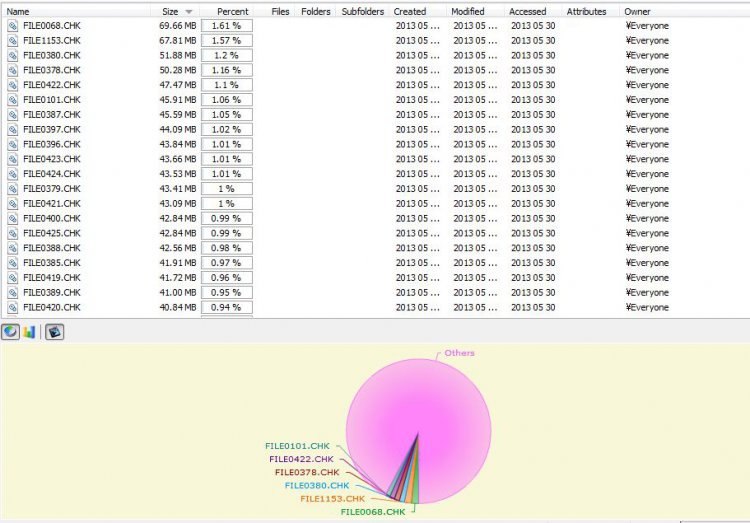Sort the list by Percent column
750x523 pixels.
(x=232, y=12)
